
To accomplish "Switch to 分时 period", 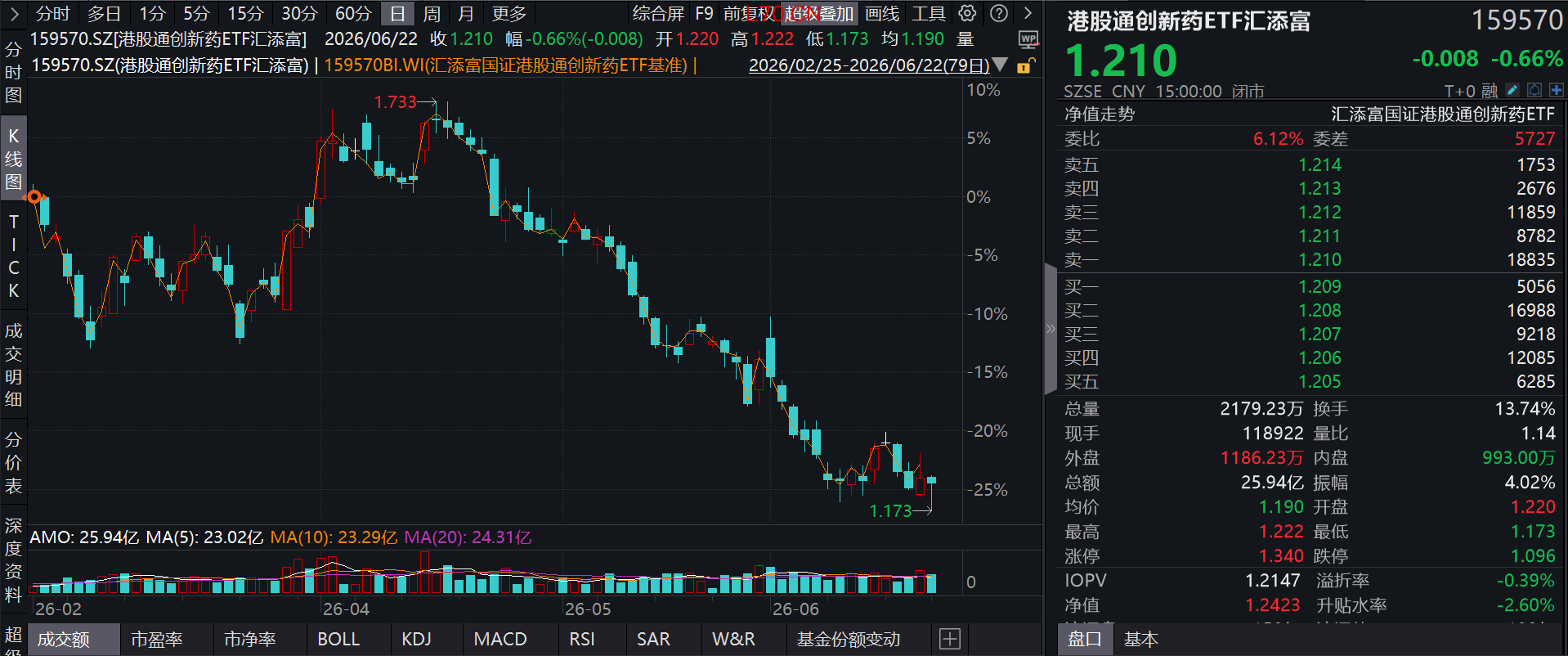I will (x=53, y=13).
